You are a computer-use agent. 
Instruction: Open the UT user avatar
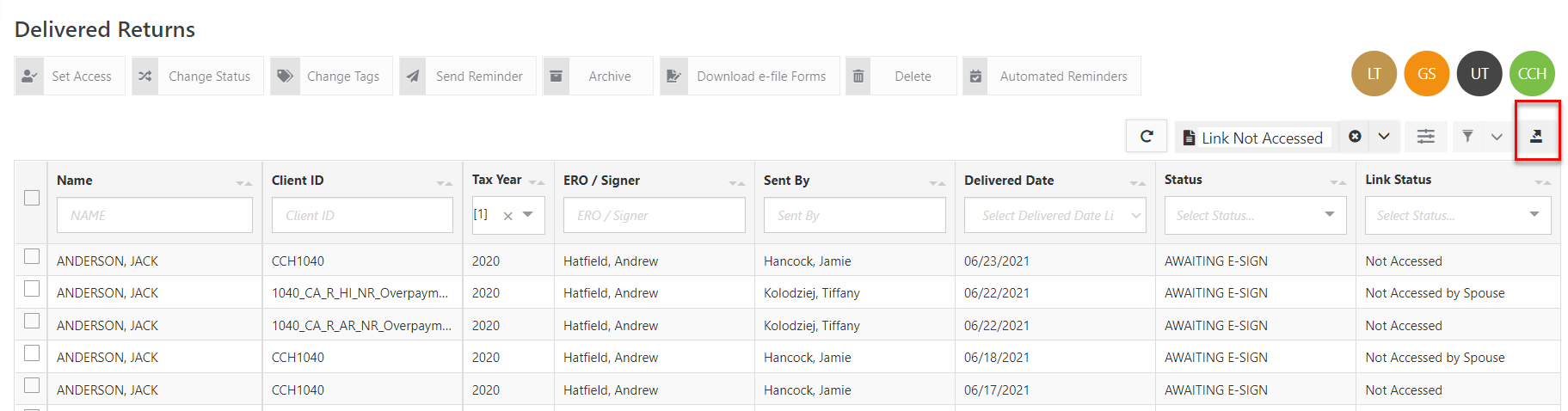pyautogui.click(x=1479, y=73)
